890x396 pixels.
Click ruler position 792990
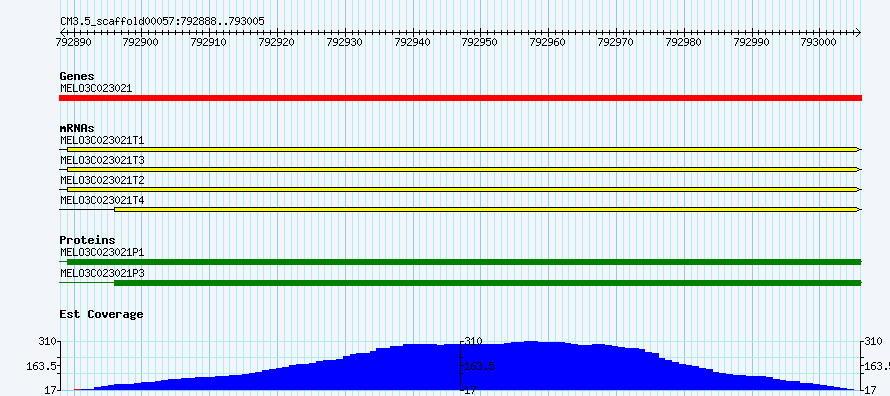coord(751,42)
